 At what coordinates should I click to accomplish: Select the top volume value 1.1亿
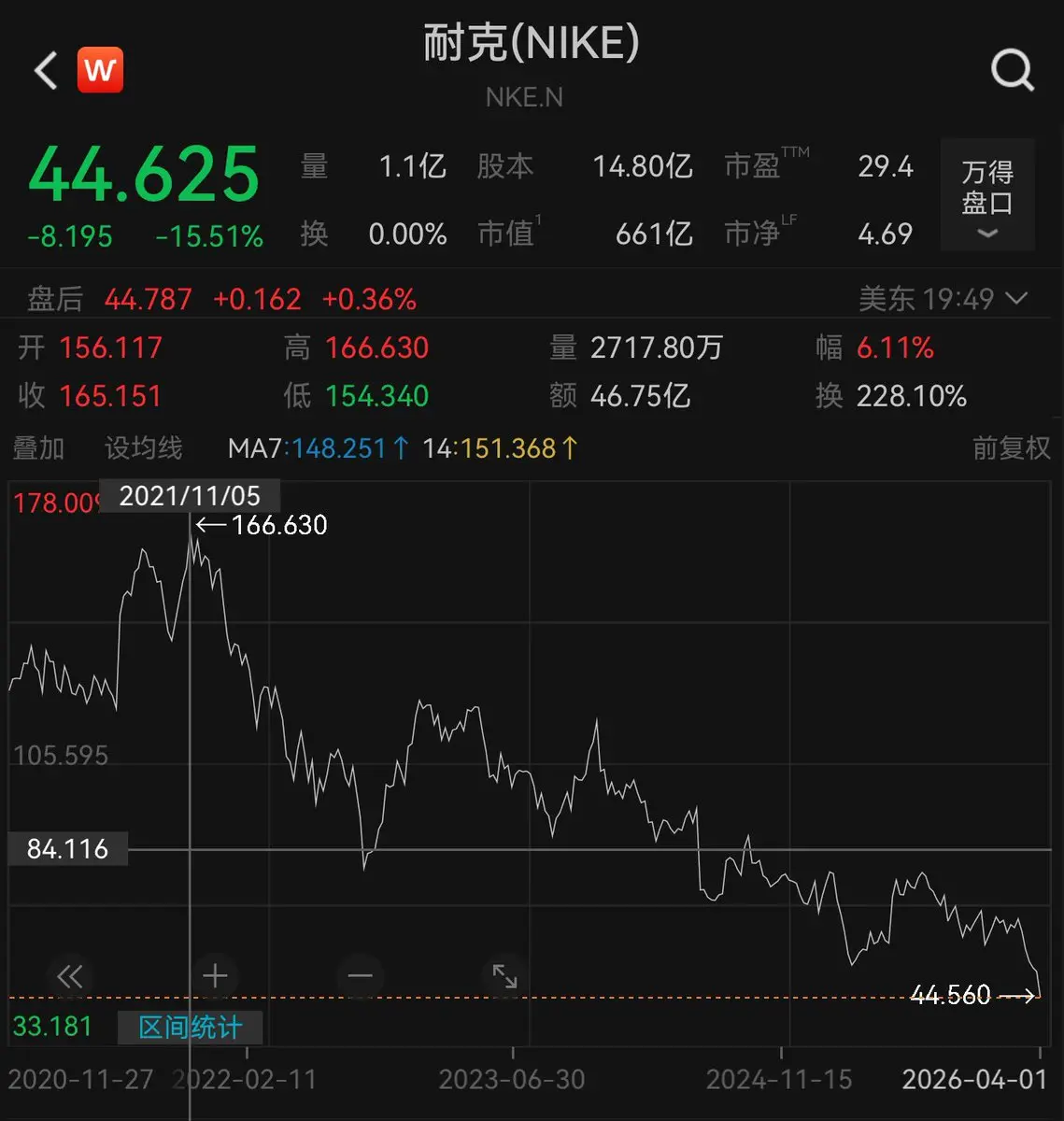coord(412,166)
